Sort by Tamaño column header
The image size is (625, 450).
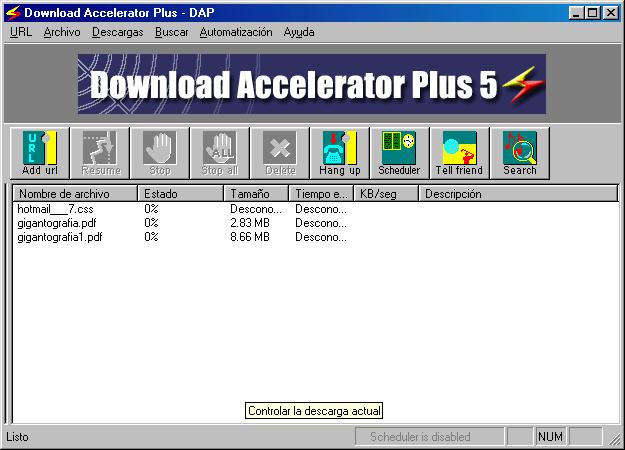pyautogui.click(x=256, y=194)
